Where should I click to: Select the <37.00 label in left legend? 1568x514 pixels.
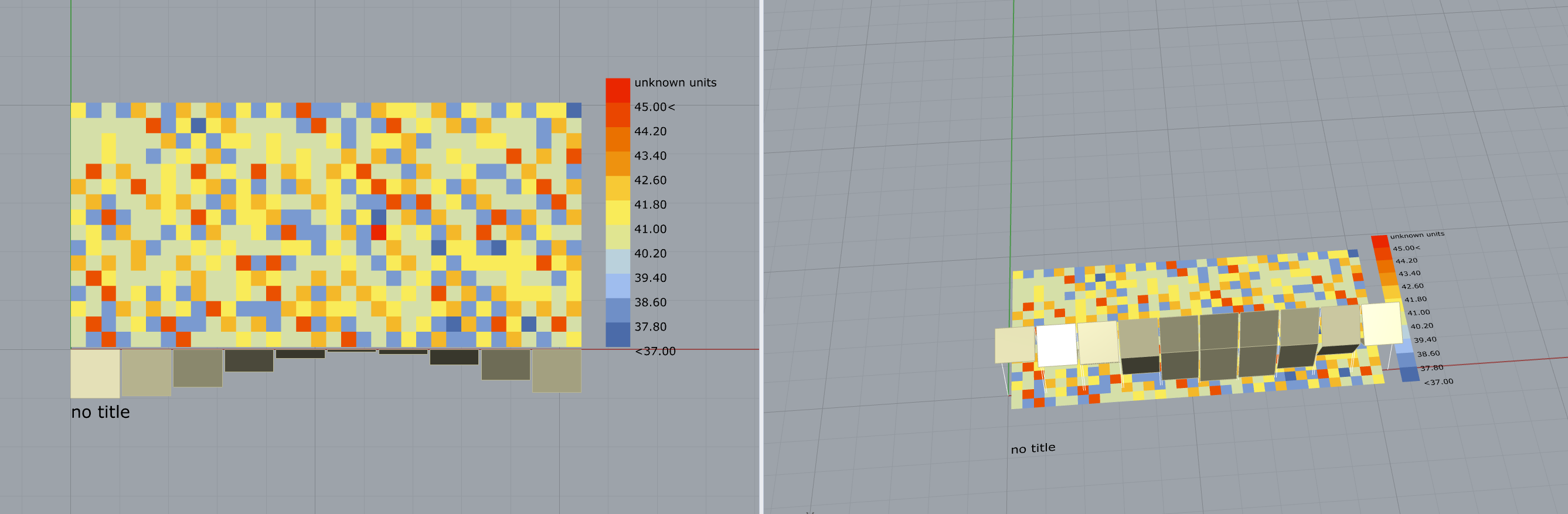(x=655, y=351)
